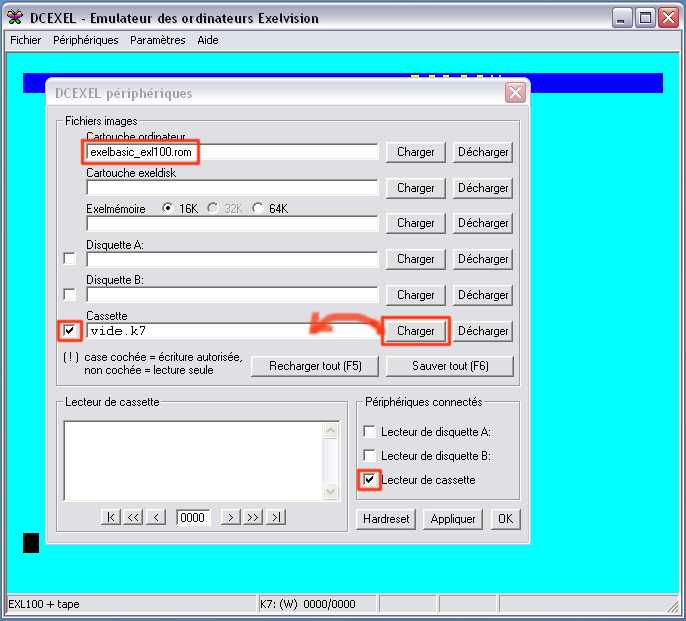Viewport: 686px width, 621px height.
Task: Click the Appliquer button
Action: [x=453, y=519]
